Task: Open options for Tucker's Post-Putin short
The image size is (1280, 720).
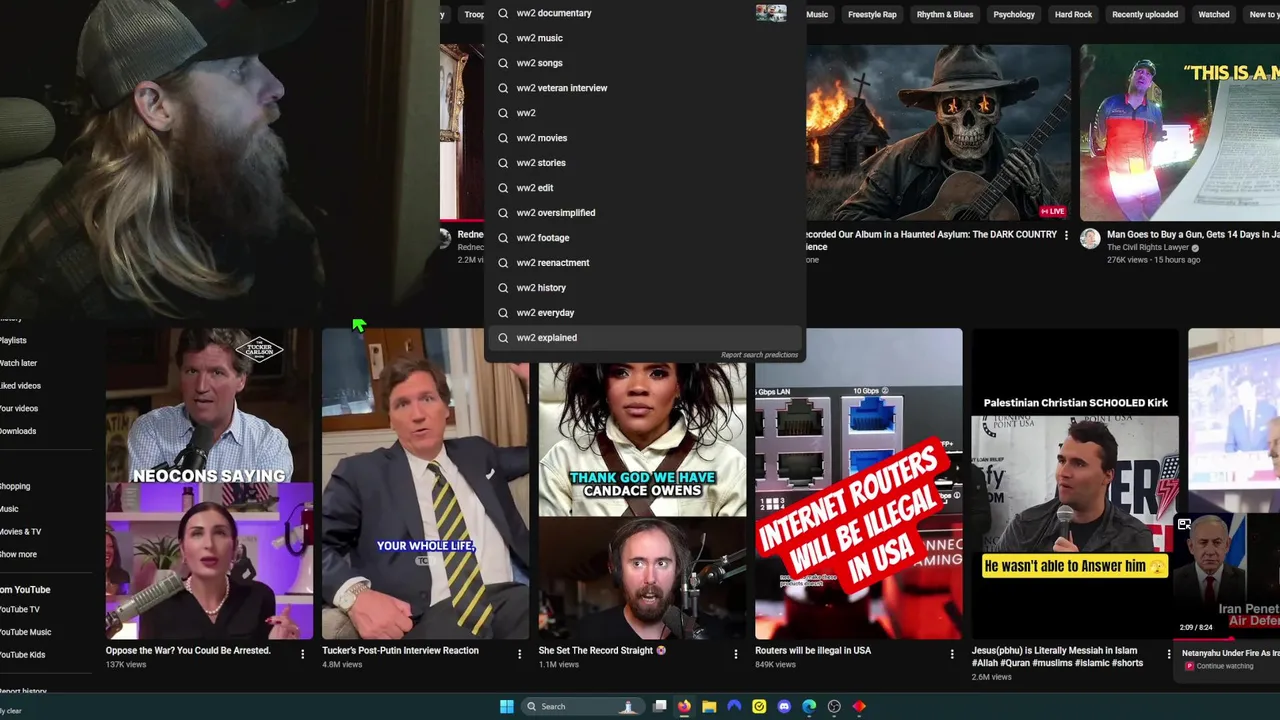Action: 519,654
